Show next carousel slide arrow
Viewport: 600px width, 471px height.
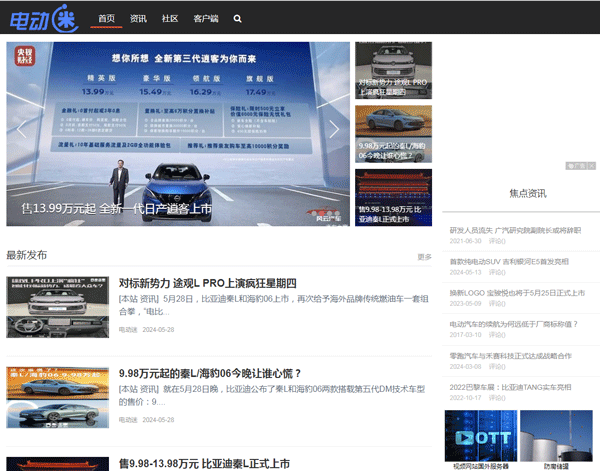(x=334, y=129)
